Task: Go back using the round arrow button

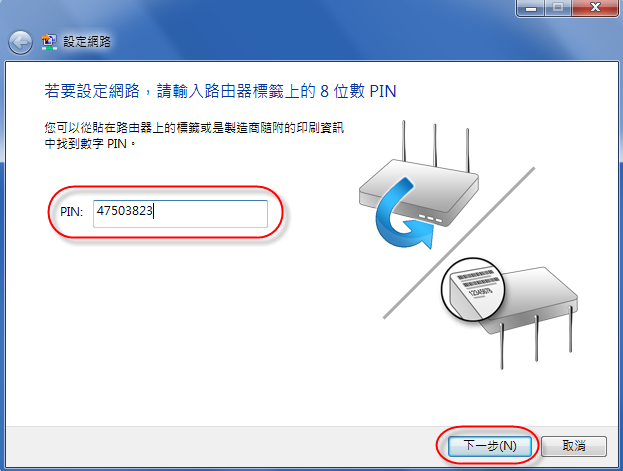Action: (x=20, y=42)
